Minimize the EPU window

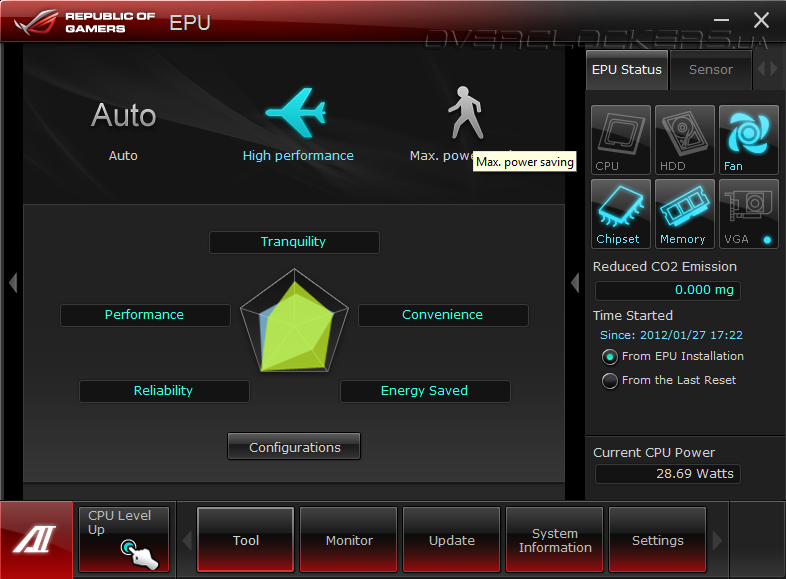coord(721,20)
